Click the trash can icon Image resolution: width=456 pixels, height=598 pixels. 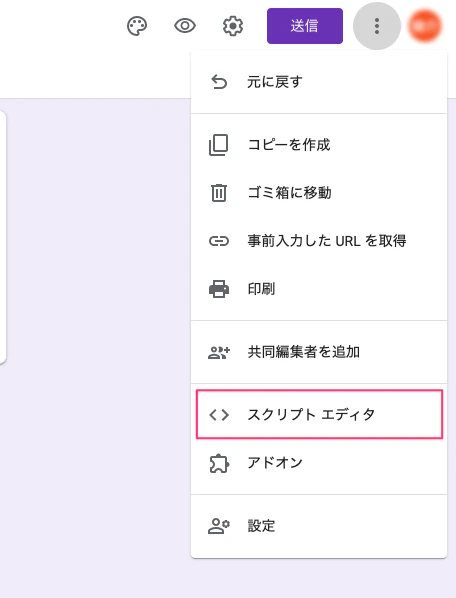point(219,193)
